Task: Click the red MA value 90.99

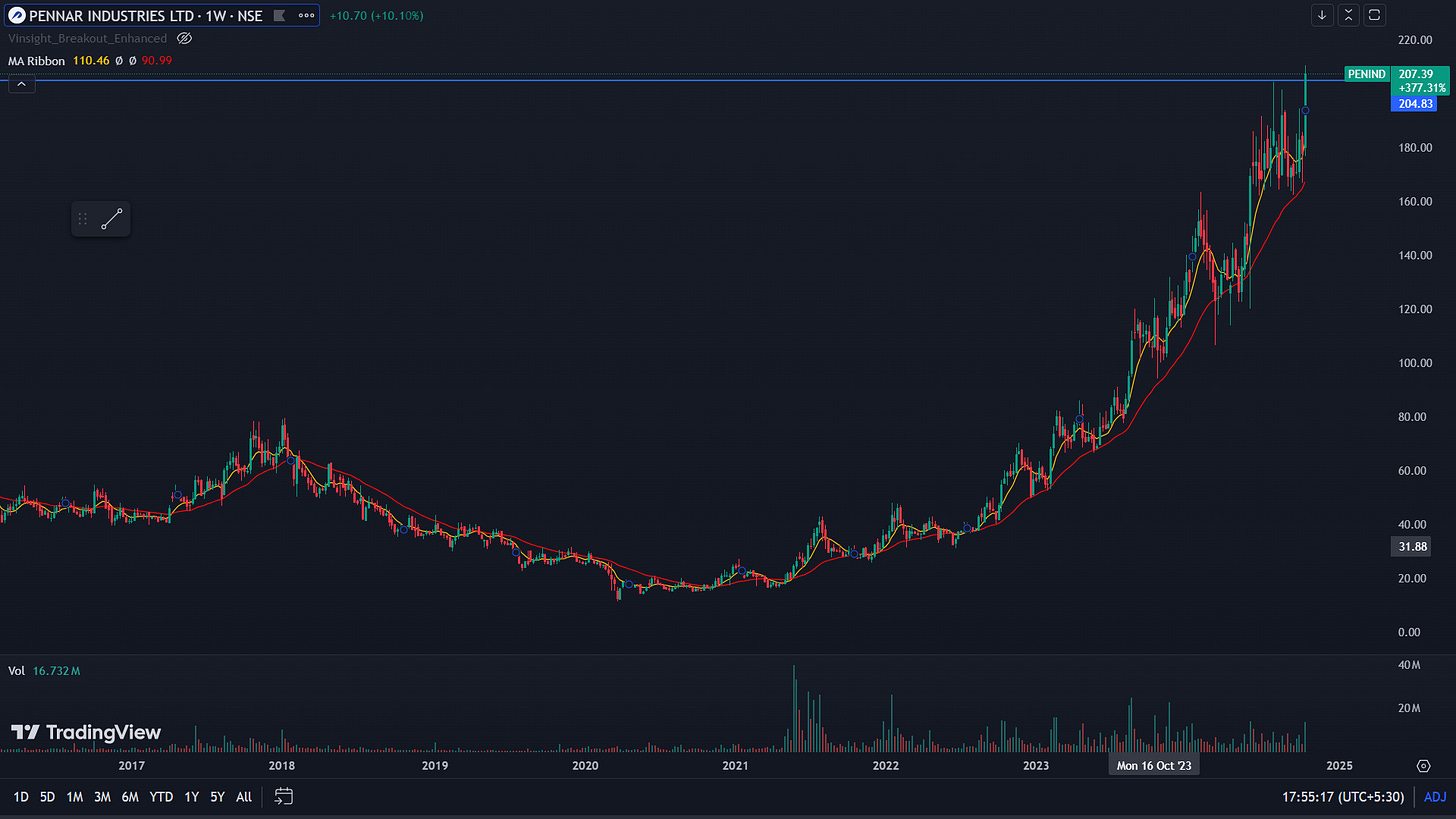Action: (x=156, y=61)
